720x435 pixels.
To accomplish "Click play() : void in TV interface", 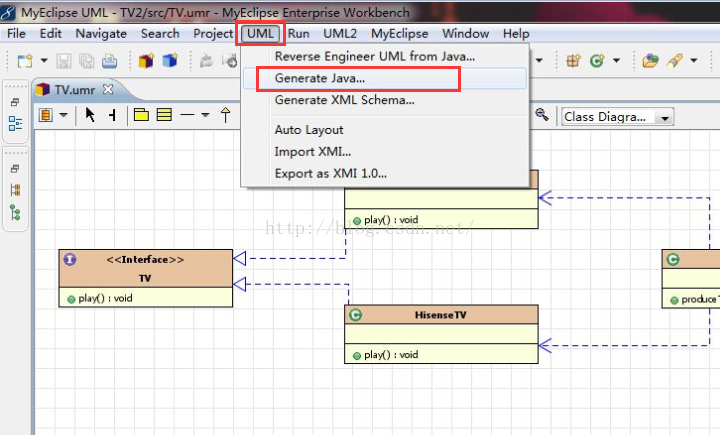I will 105,299.
